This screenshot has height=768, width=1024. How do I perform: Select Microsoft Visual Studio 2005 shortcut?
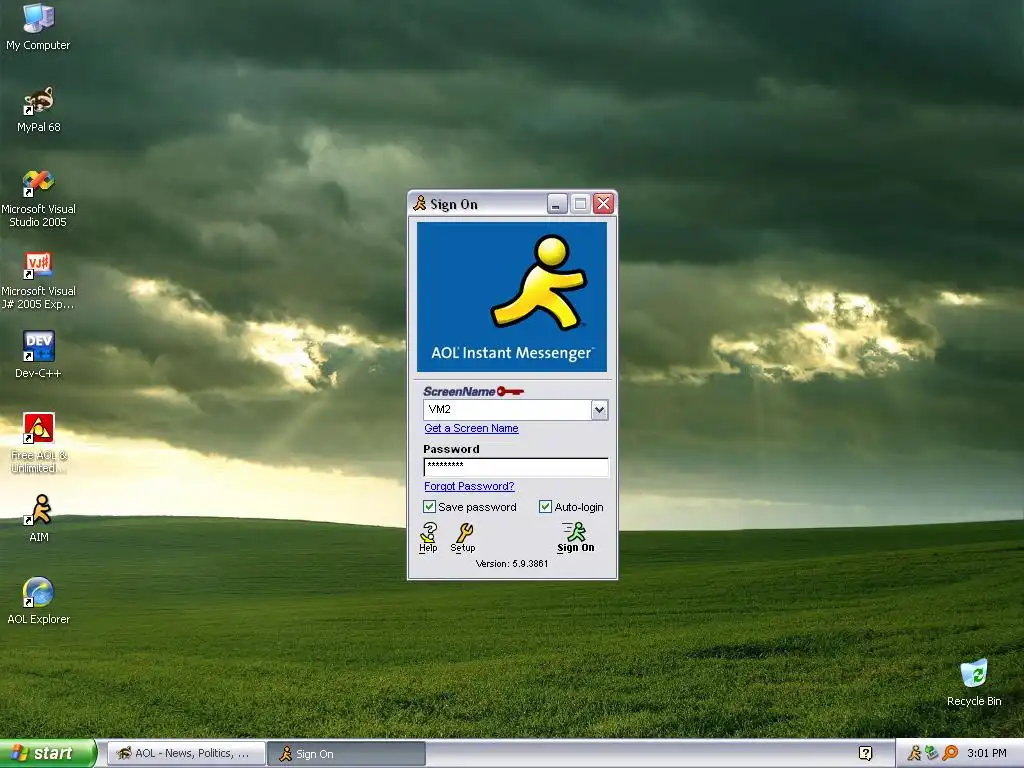coord(38,198)
